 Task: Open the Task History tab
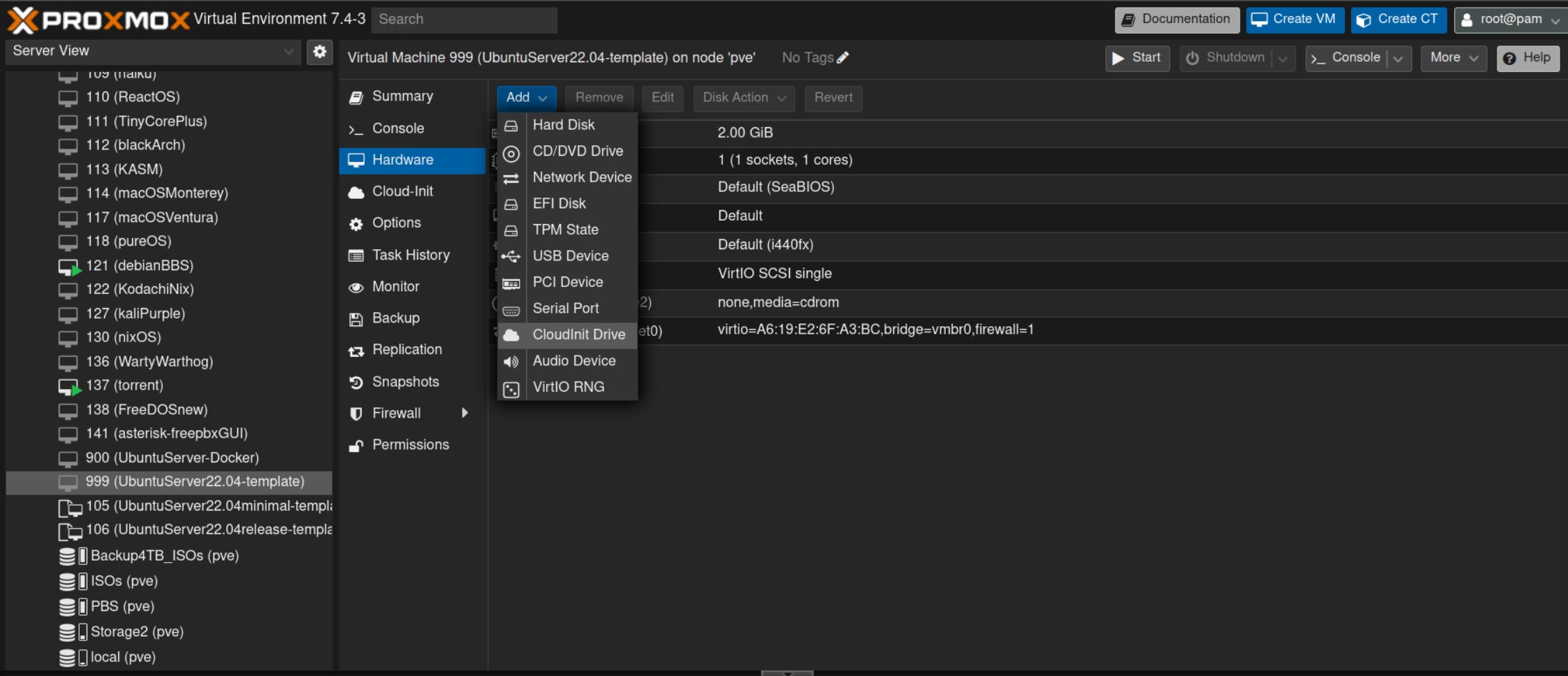point(413,255)
